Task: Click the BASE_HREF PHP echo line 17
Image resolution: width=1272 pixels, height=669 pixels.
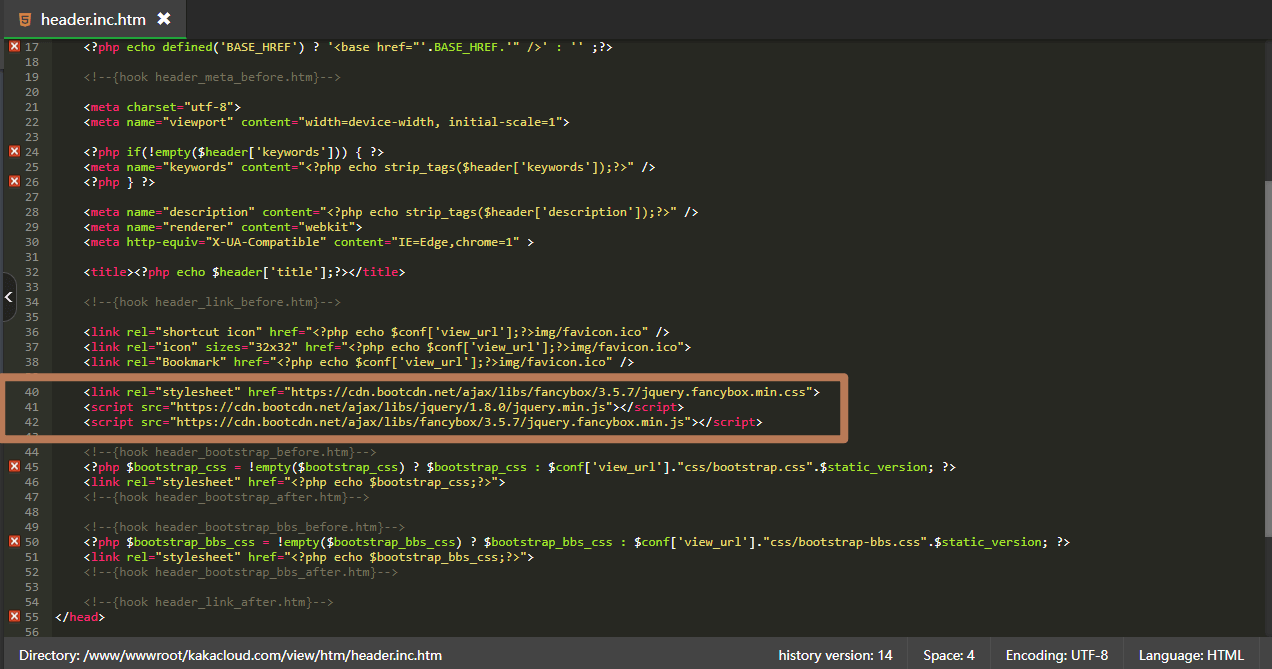Action: click(x=348, y=47)
